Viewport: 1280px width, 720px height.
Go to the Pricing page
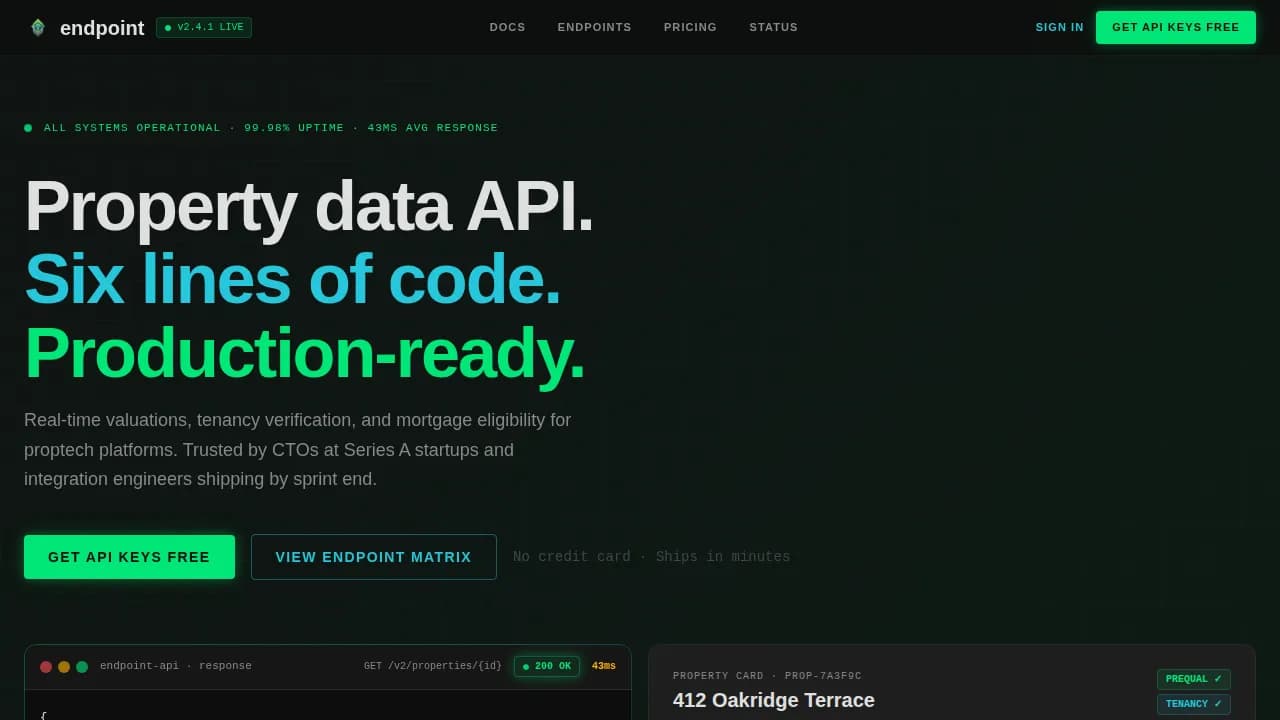(x=690, y=27)
